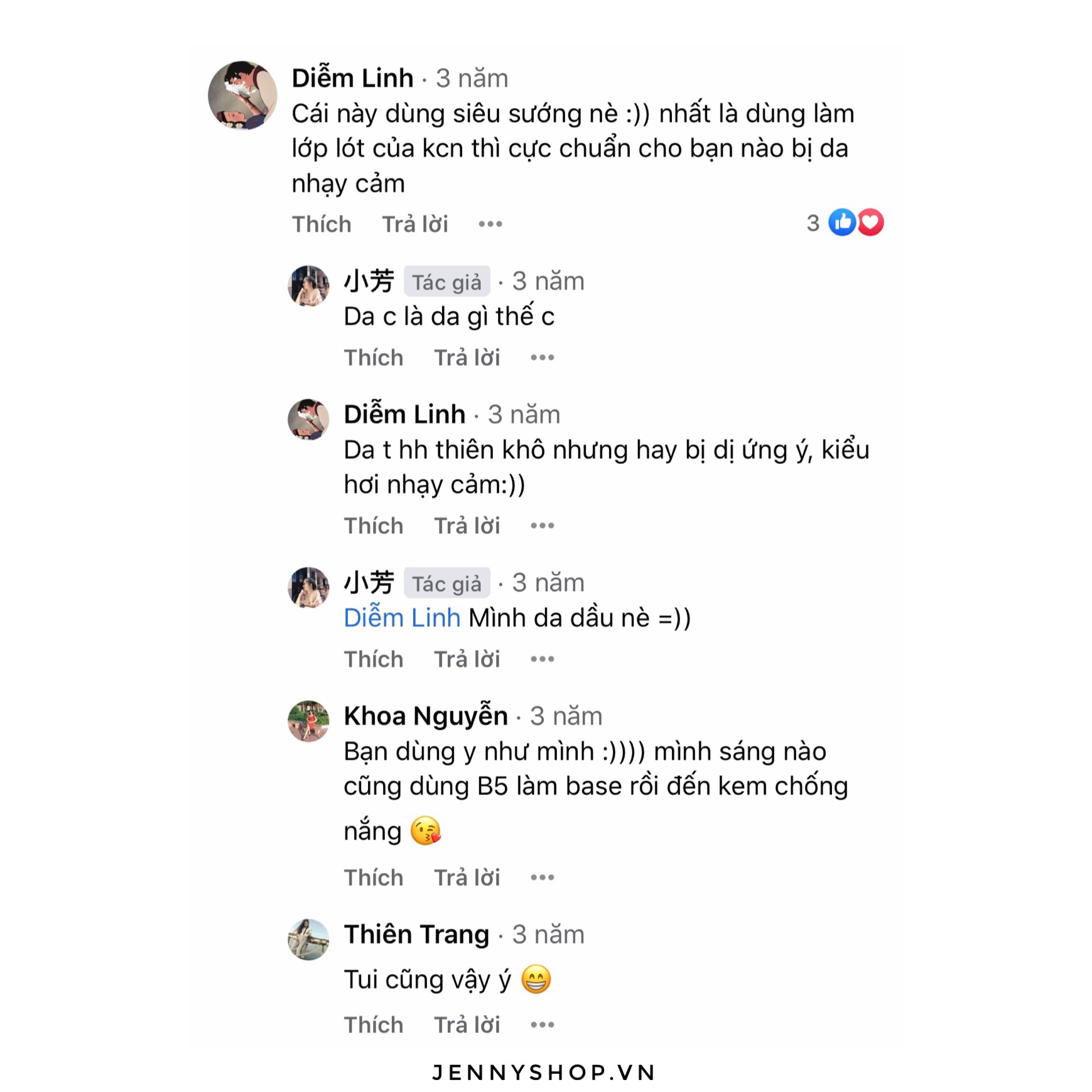Click the blue like reaction icon
The width and height of the screenshot is (1092, 1092).
click(x=841, y=222)
